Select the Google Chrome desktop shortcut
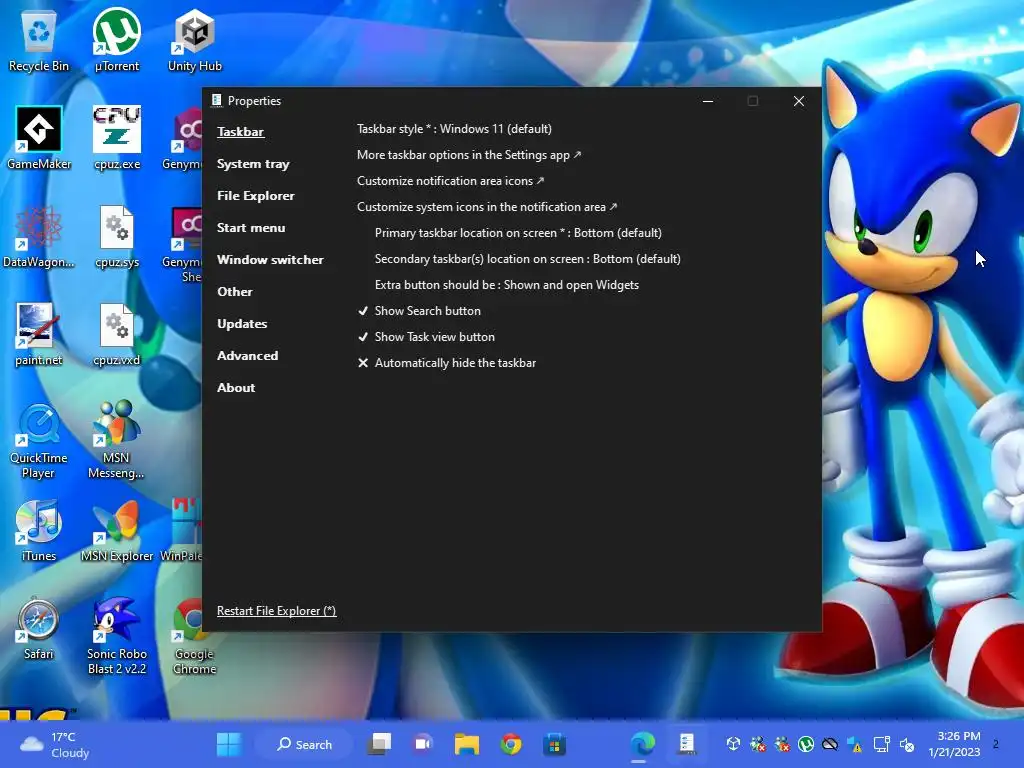This screenshot has height=768, width=1024. click(194, 637)
